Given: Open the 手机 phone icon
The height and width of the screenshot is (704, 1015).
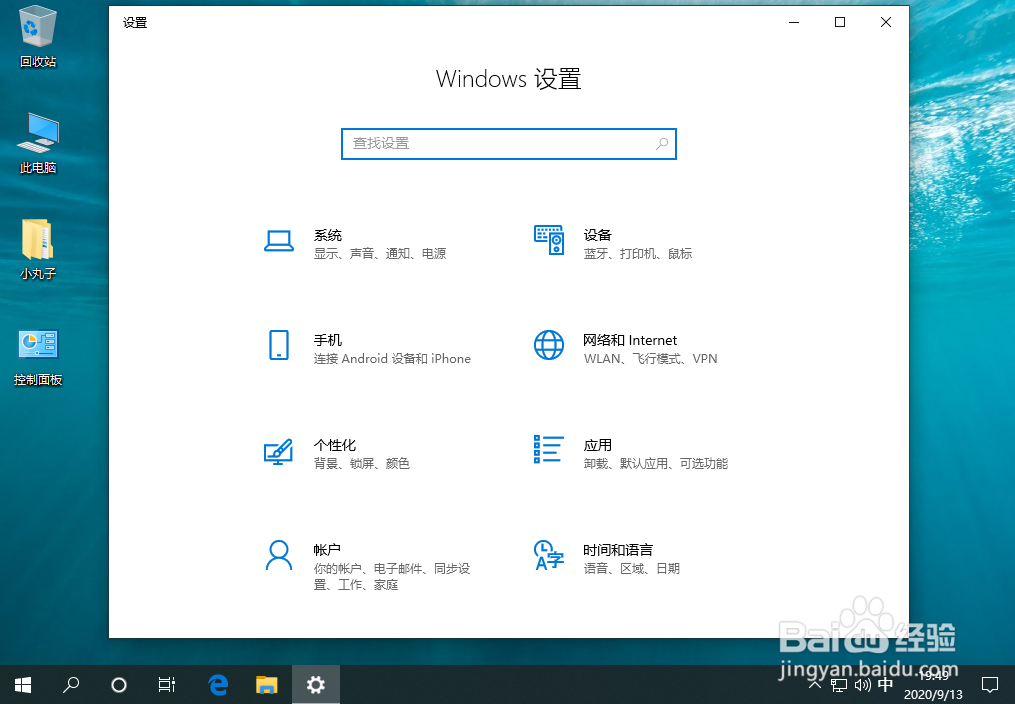Looking at the screenshot, I should click(279, 345).
